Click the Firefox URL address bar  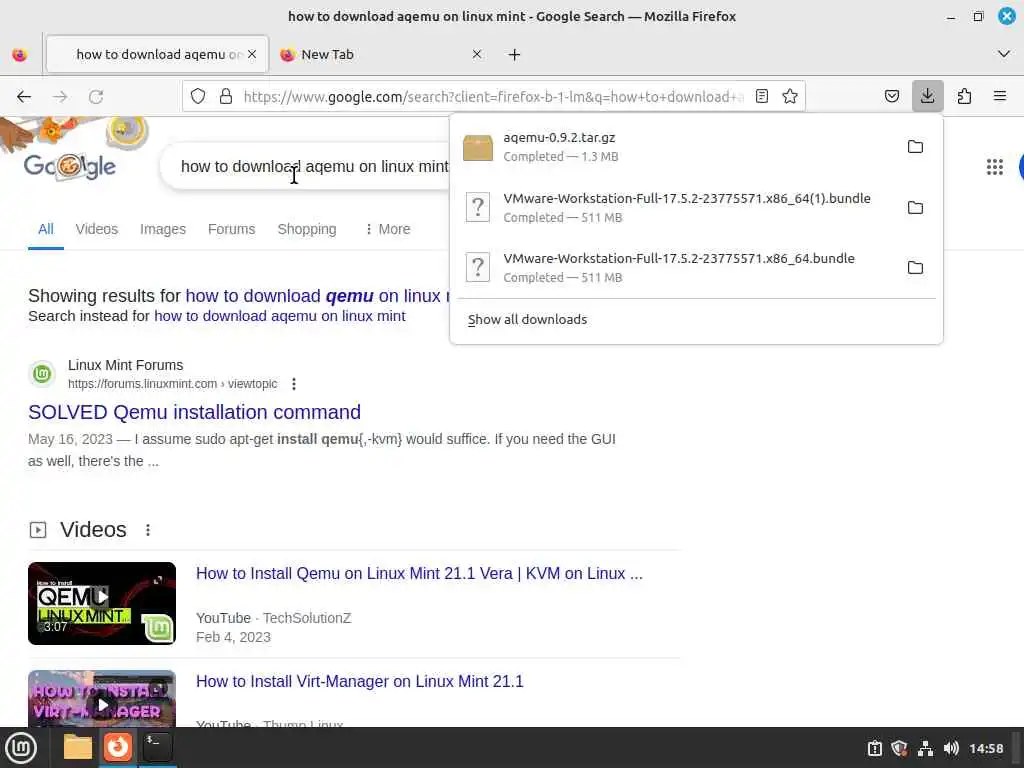[x=494, y=97]
